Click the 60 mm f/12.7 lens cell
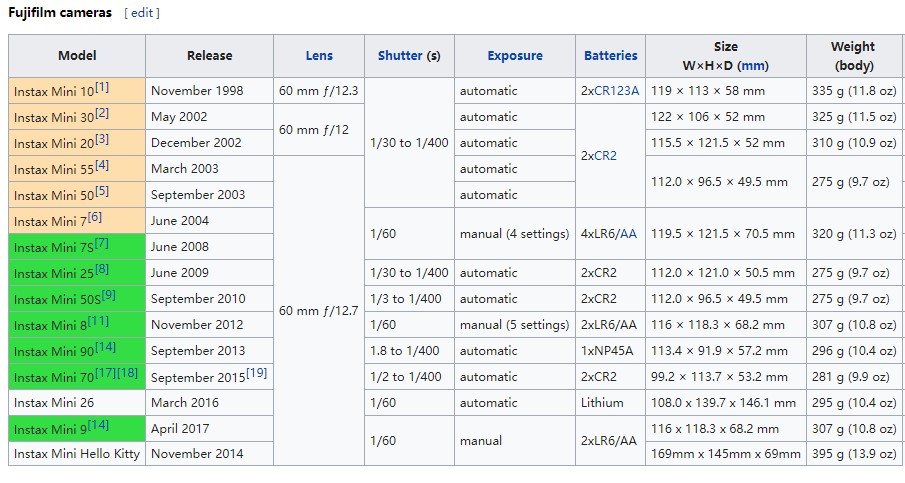The width and height of the screenshot is (905, 483). 319,310
